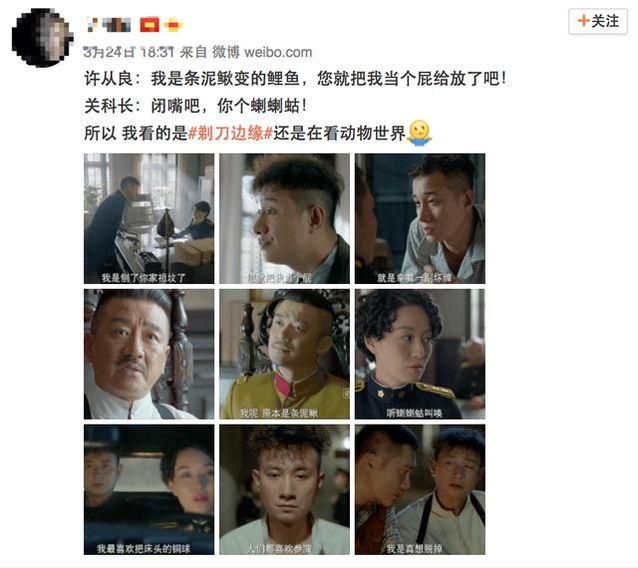638x568 pixels.
Task: Open the #剃刀边缘# hashtag topic
Action: (230, 133)
